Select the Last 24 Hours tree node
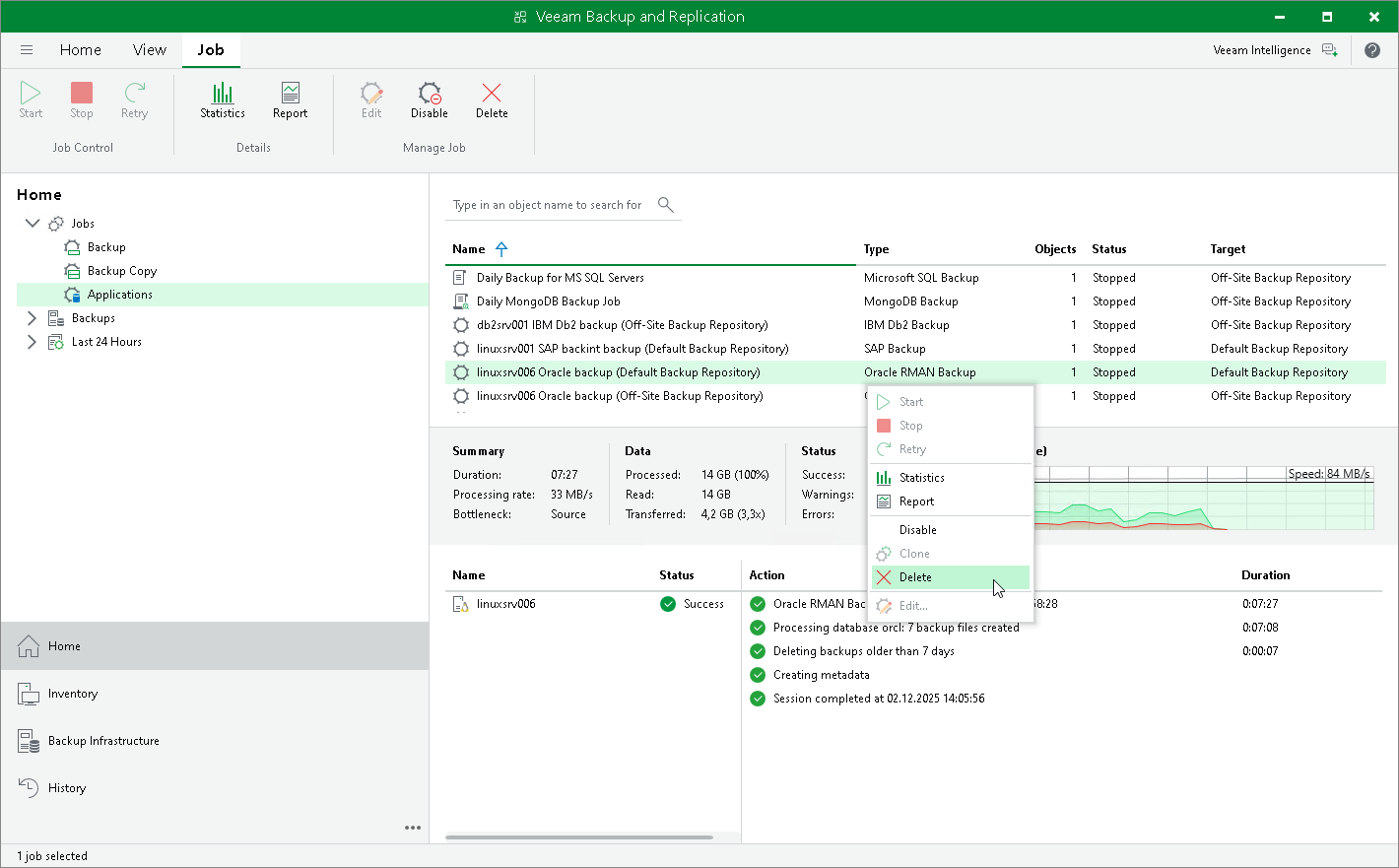Image resolution: width=1399 pixels, height=868 pixels. click(106, 342)
